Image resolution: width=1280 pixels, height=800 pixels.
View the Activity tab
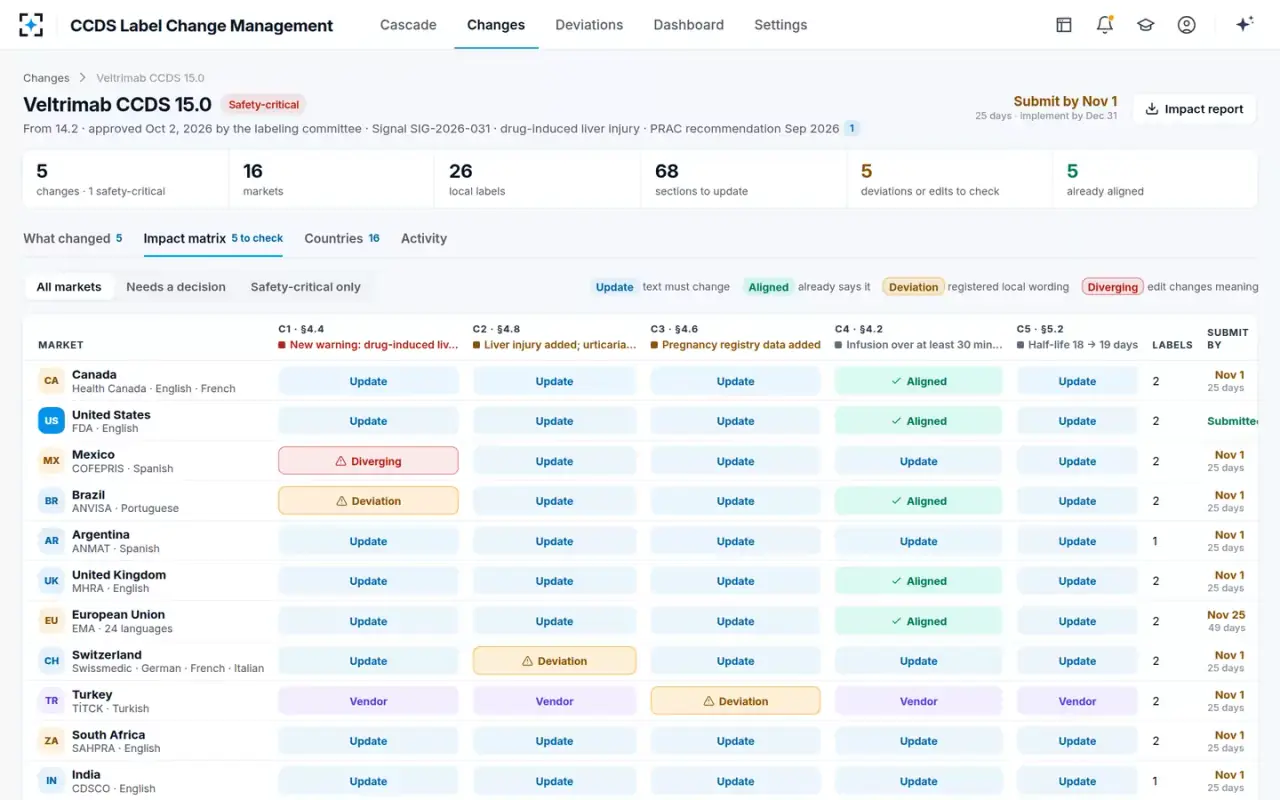[x=424, y=239]
